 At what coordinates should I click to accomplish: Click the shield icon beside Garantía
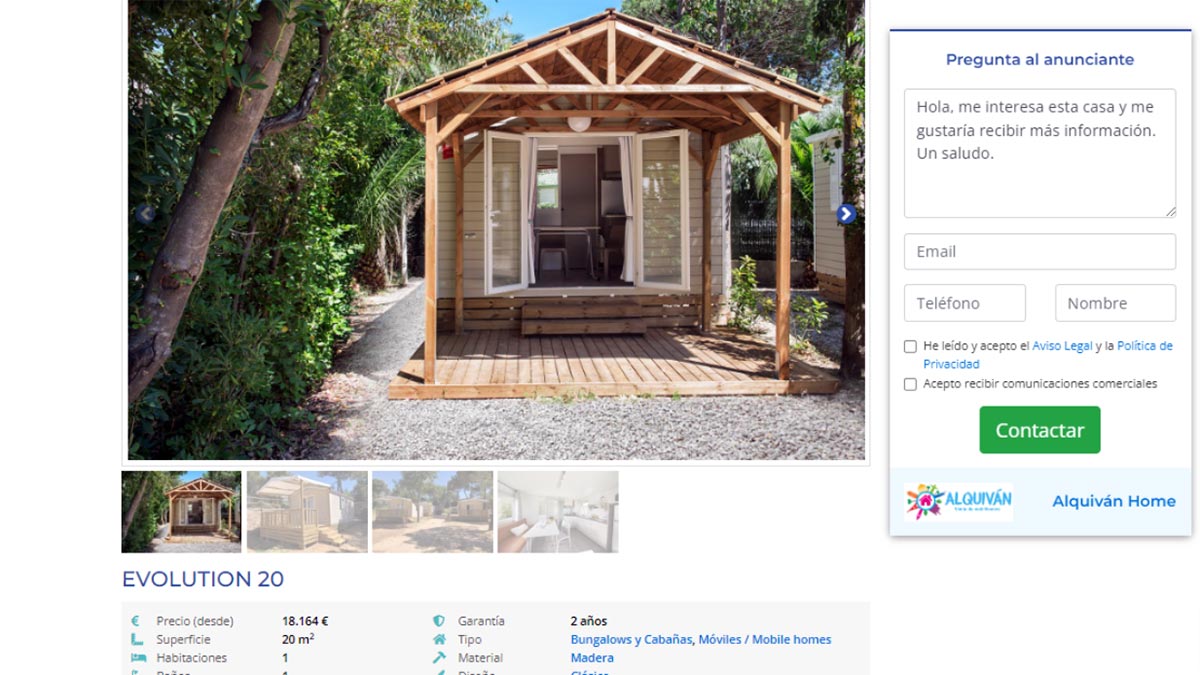coord(439,621)
